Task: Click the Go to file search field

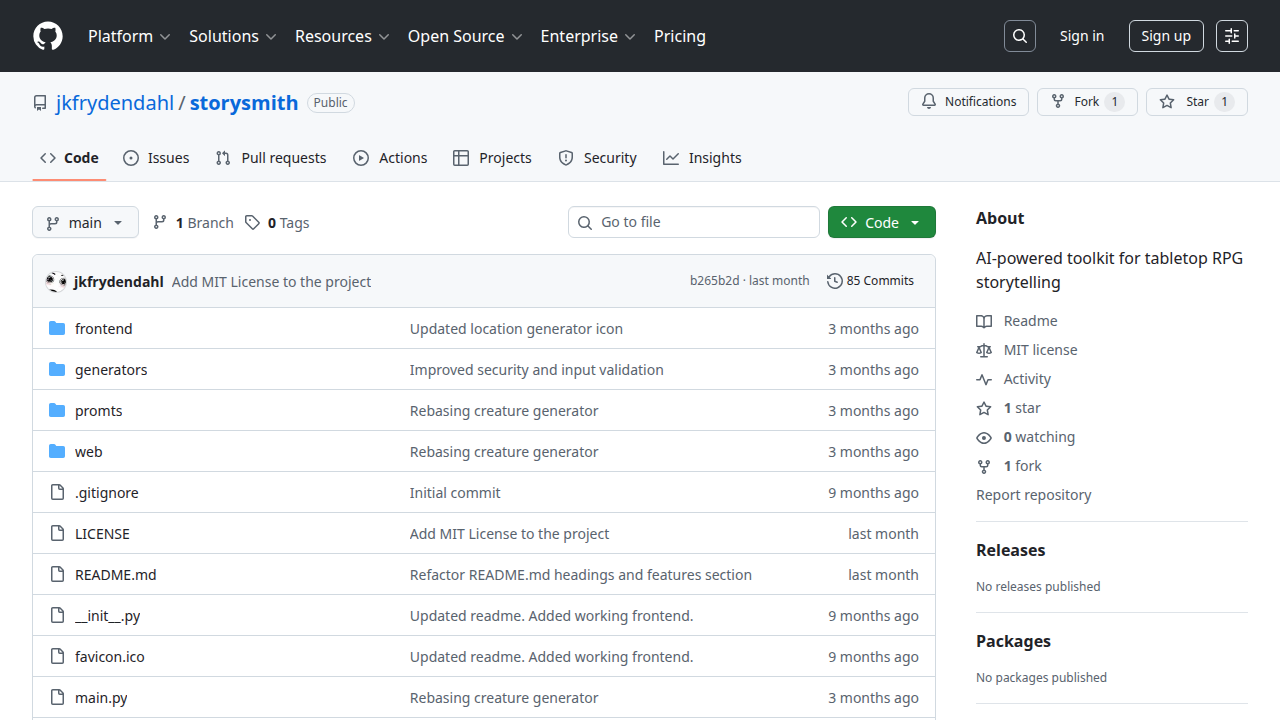Action: 694,222
